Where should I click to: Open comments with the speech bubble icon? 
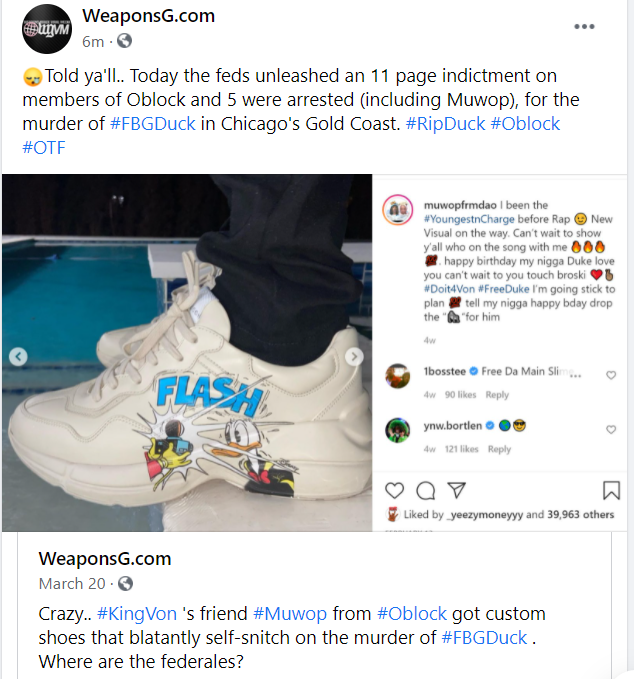point(425,491)
